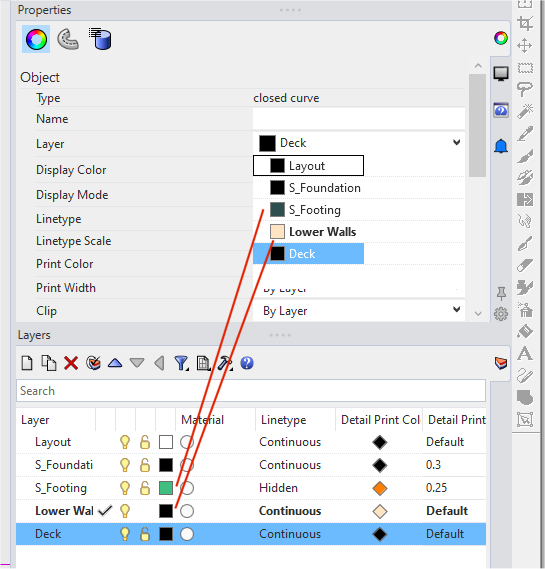The height and width of the screenshot is (569, 545).
Task: Open the Texture Mapping properties page
Action: [68, 39]
